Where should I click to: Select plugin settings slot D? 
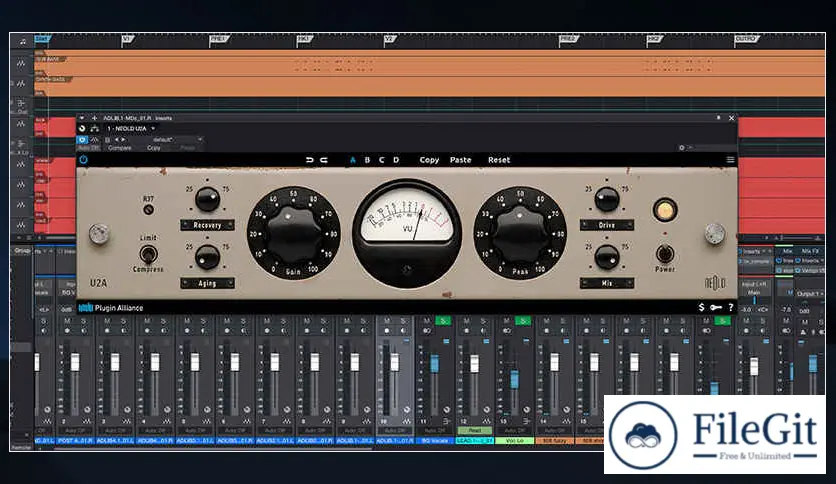click(x=396, y=160)
